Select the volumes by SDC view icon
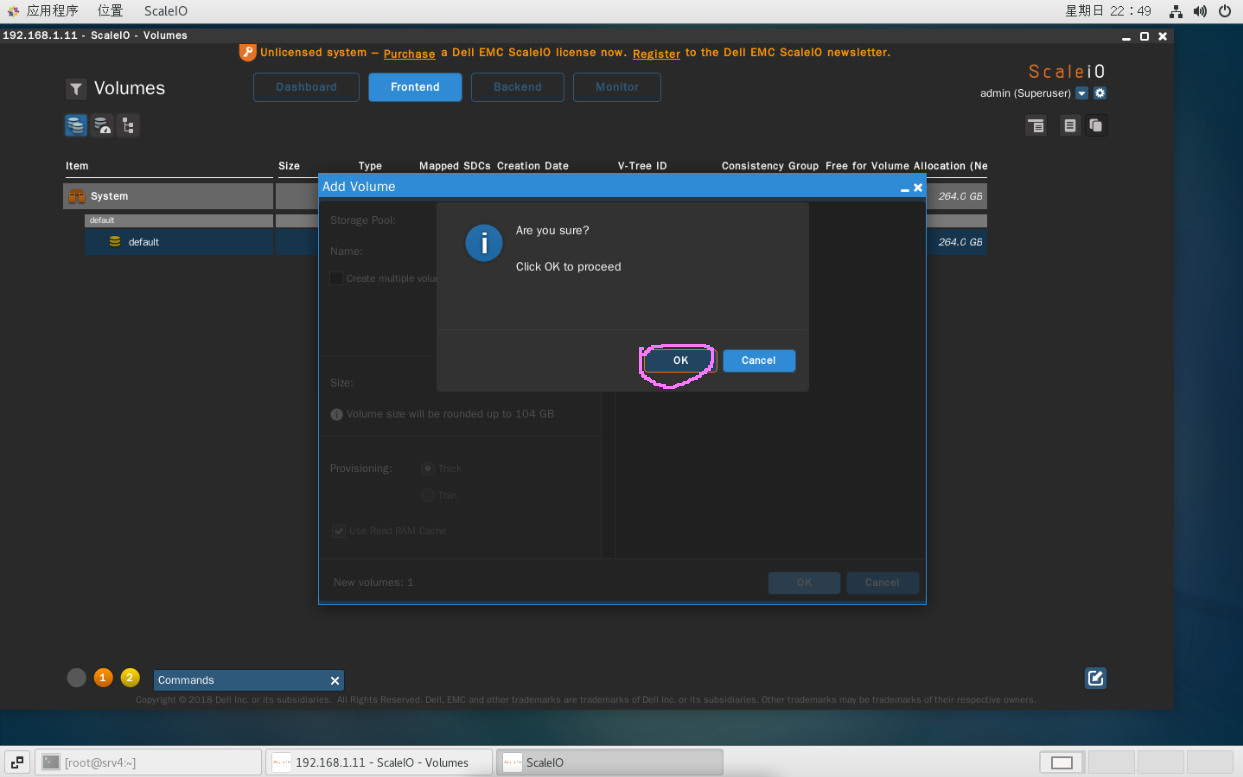The width and height of the screenshot is (1243, 777). point(102,125)
